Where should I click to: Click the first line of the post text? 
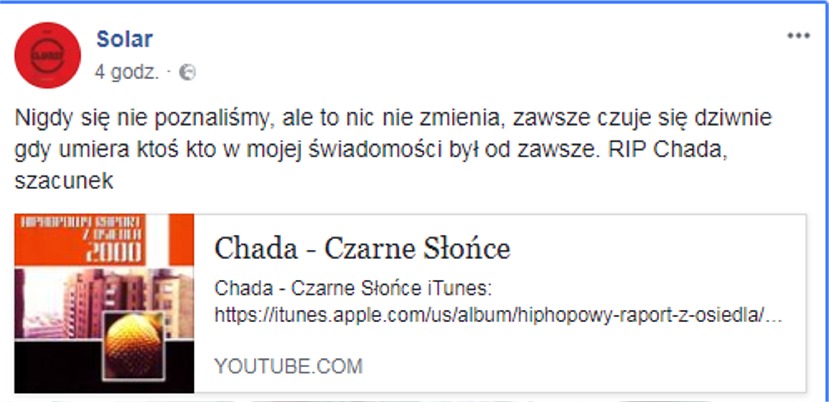pyautogui.click(x=393, y=119)
